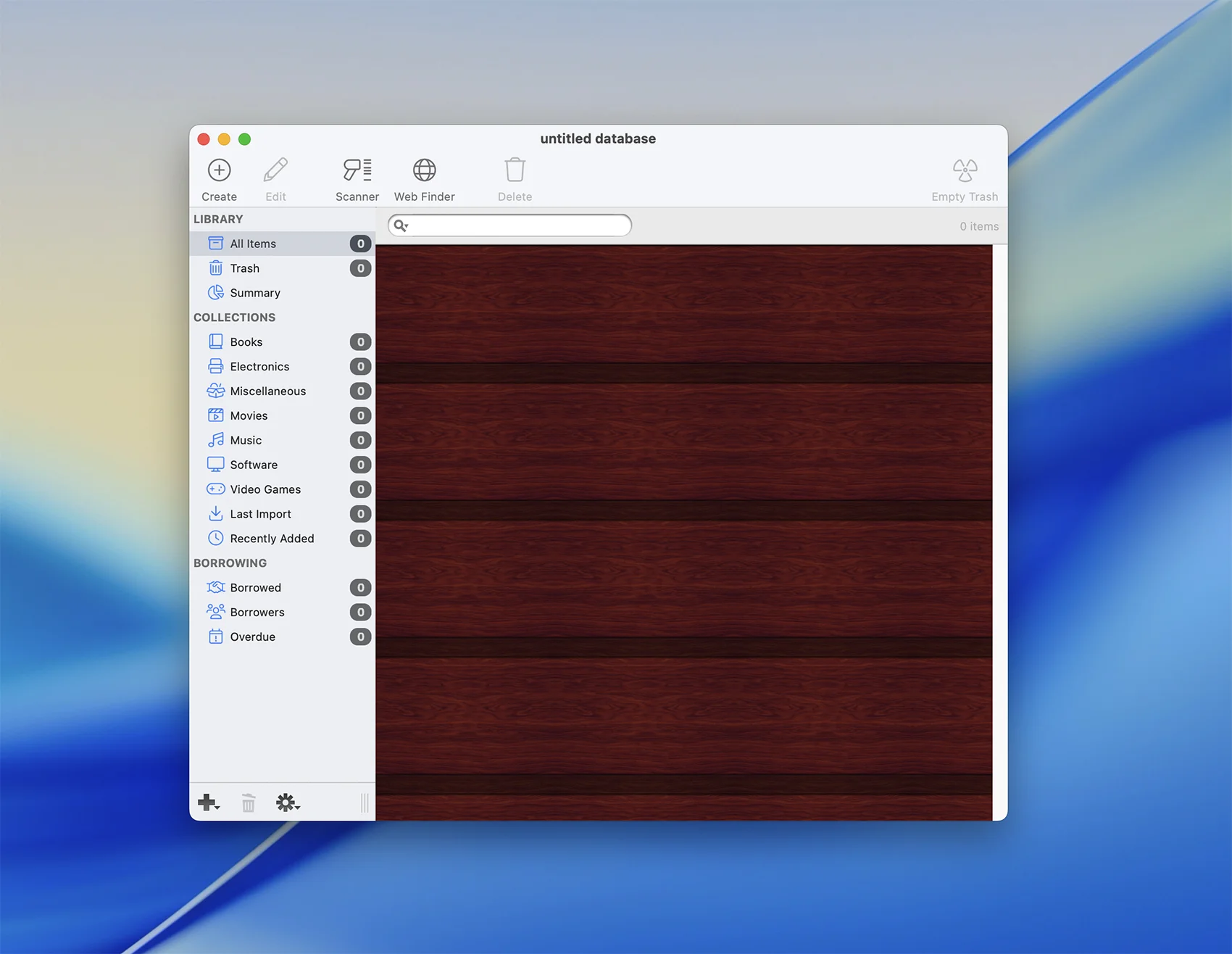This screenshot has height=954, width=1232.
Task: Expand the search magnifier options dropdown
Action: coord(401,225)
